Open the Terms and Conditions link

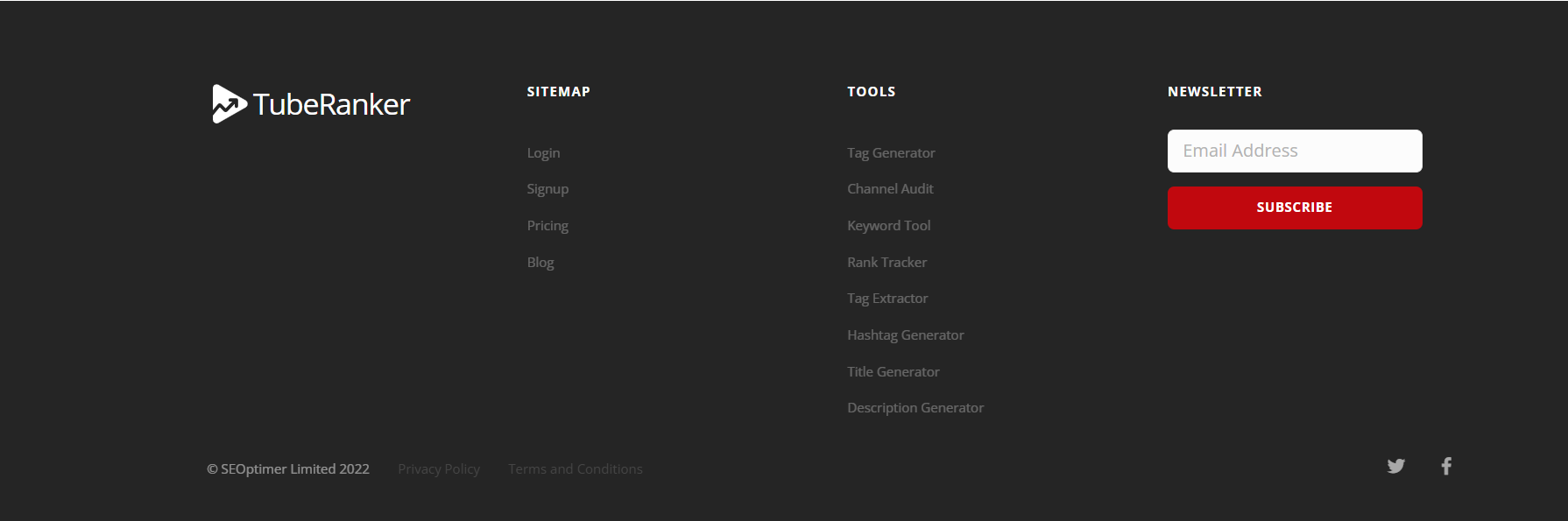point(576,469)
